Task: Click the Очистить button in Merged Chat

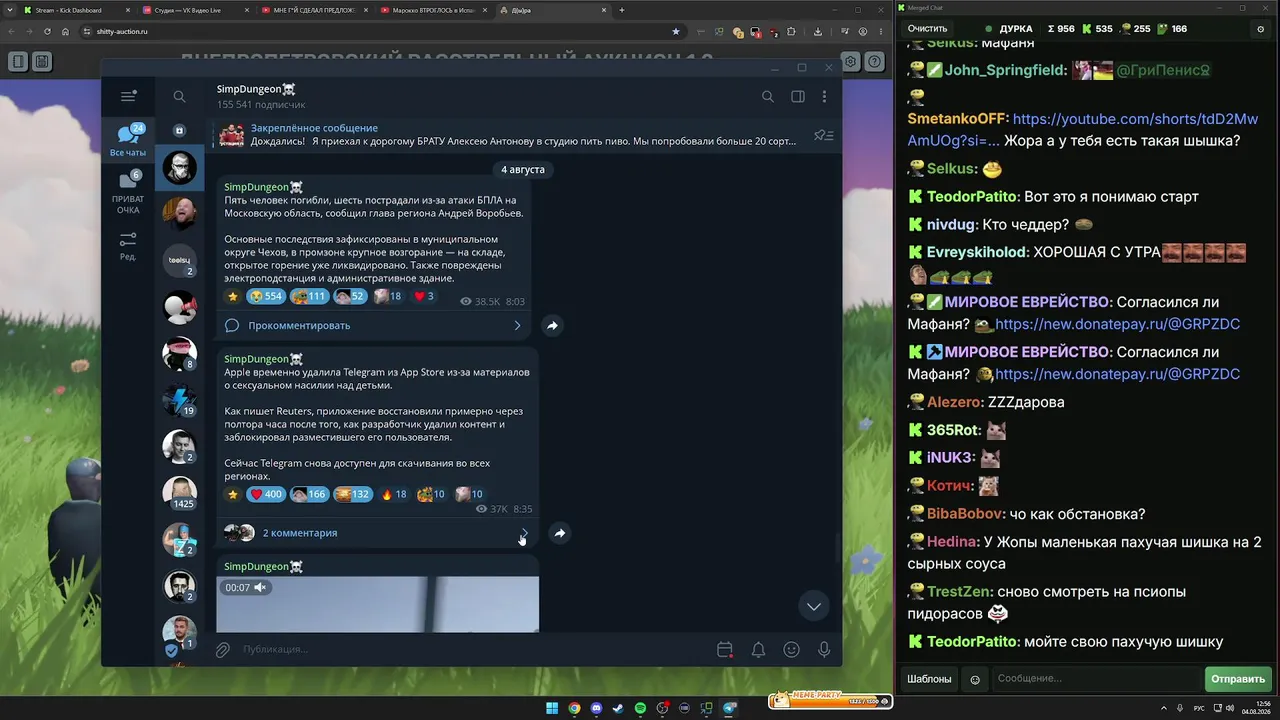Action: 927,29
